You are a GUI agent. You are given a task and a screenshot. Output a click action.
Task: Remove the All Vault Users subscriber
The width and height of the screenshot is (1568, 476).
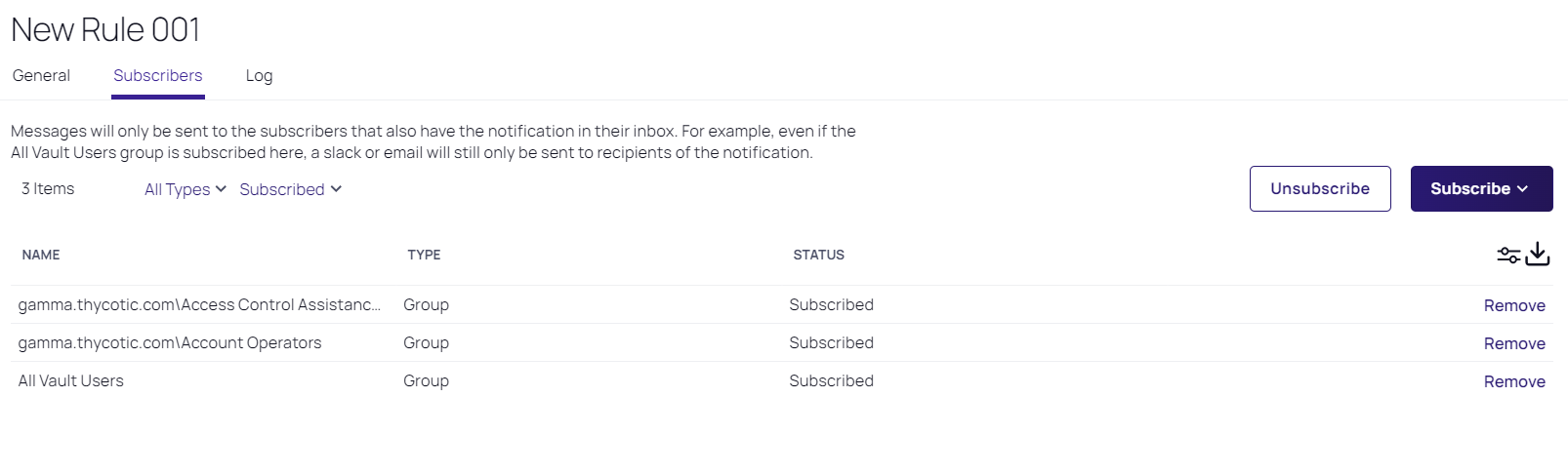point(1513,381)
